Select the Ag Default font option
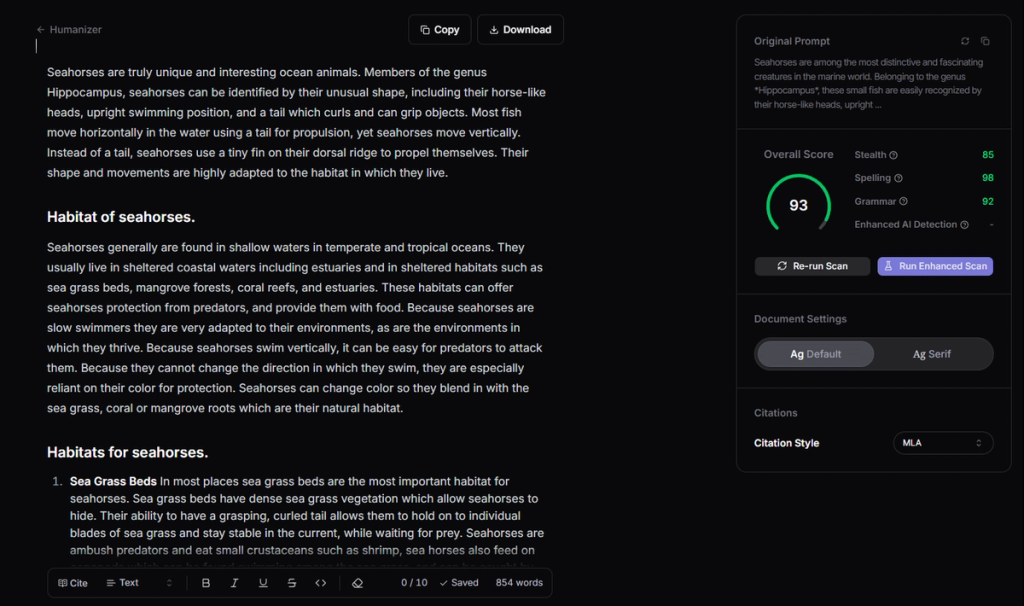Image resolution: width=1024 pixels, height=606 pixels. click(x=816, y=354)
